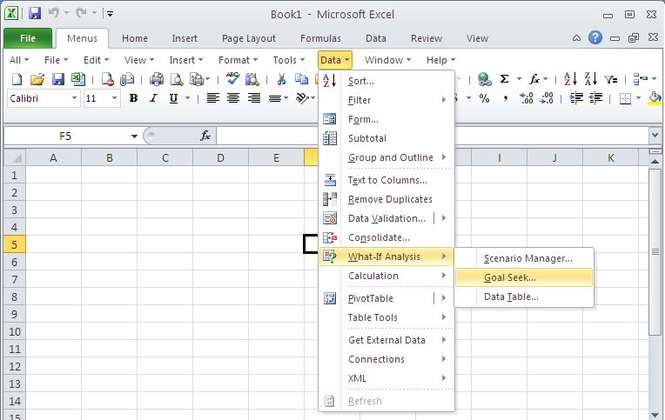Expand the Name Box dropdown arrow
Image resolution: width=665 pixels, height=420 pixels.
click(134, 136)
